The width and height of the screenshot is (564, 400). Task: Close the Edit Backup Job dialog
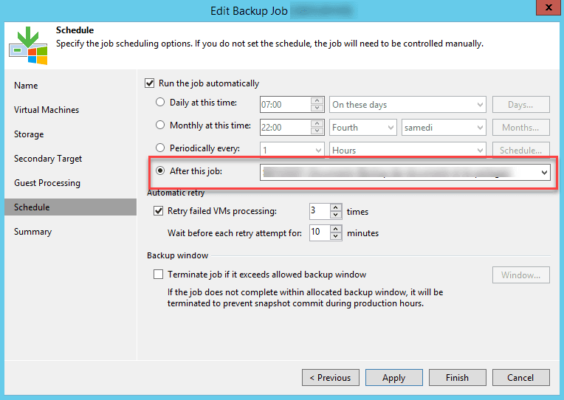(548, 8)
